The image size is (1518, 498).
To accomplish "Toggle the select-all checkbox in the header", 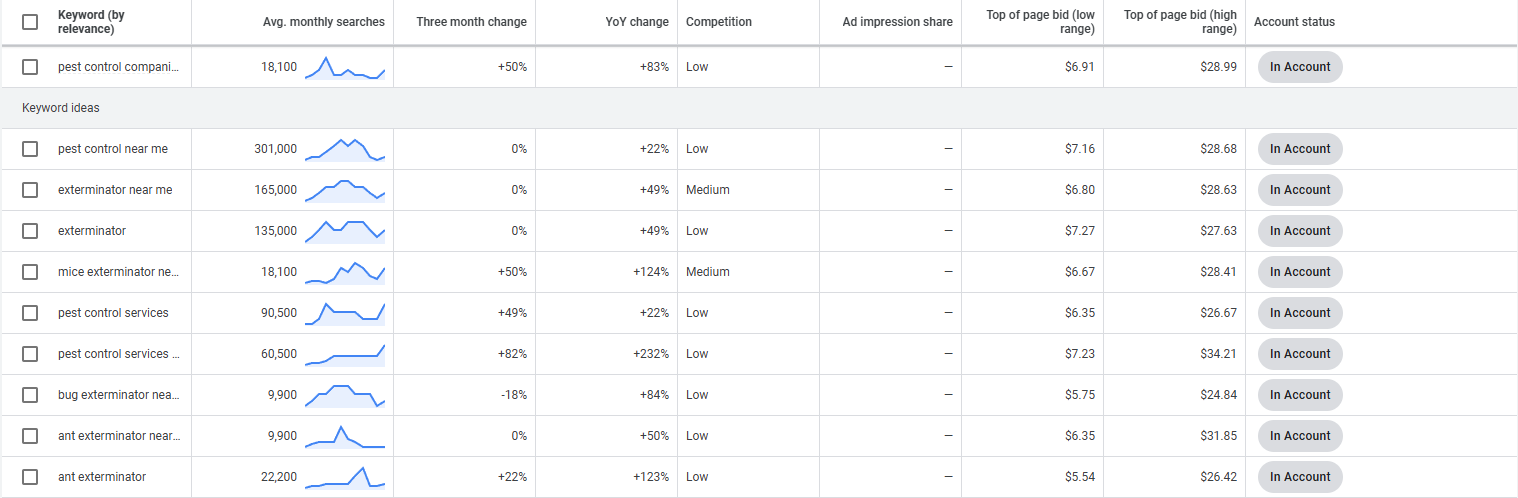I will (x=30, y=22).
